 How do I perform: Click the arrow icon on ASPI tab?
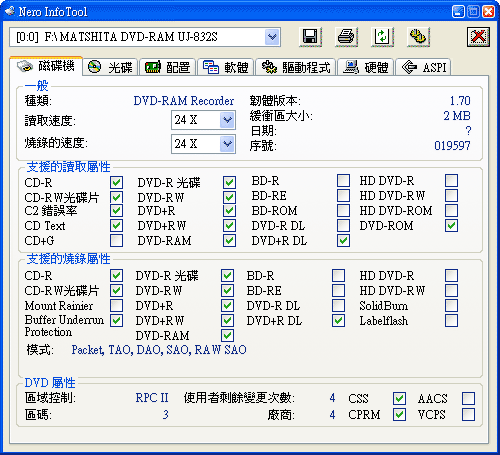pos(409,67)
